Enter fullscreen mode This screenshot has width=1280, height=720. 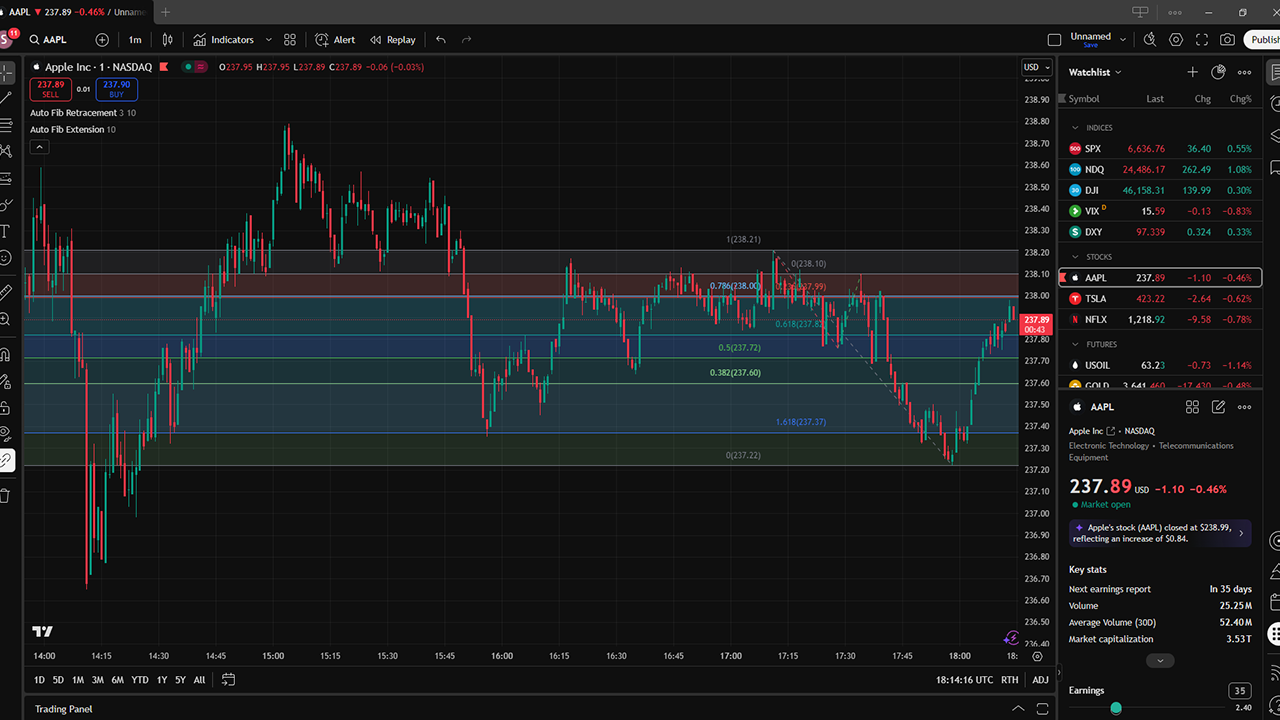point(1201,40)
